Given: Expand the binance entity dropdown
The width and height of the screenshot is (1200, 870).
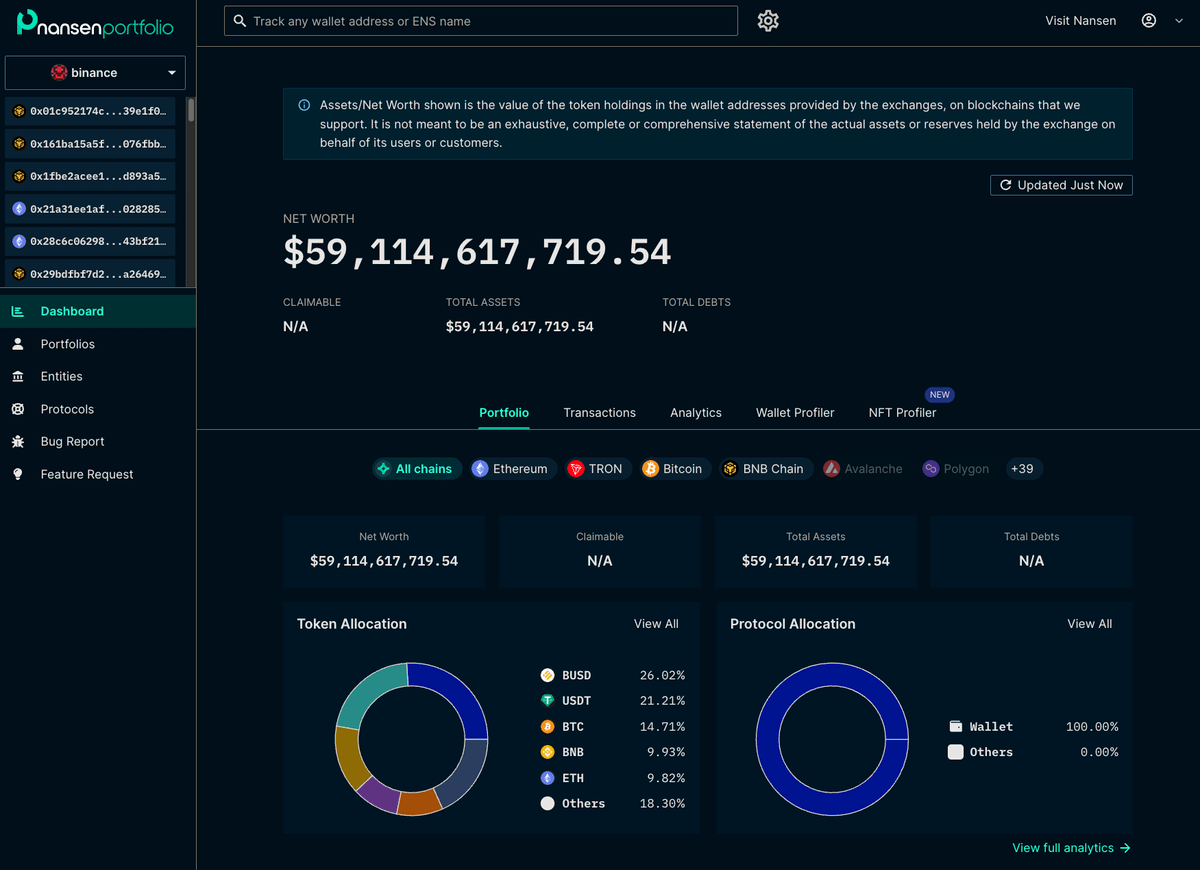Looking at the screenshot, I should [x=95, y=73].
